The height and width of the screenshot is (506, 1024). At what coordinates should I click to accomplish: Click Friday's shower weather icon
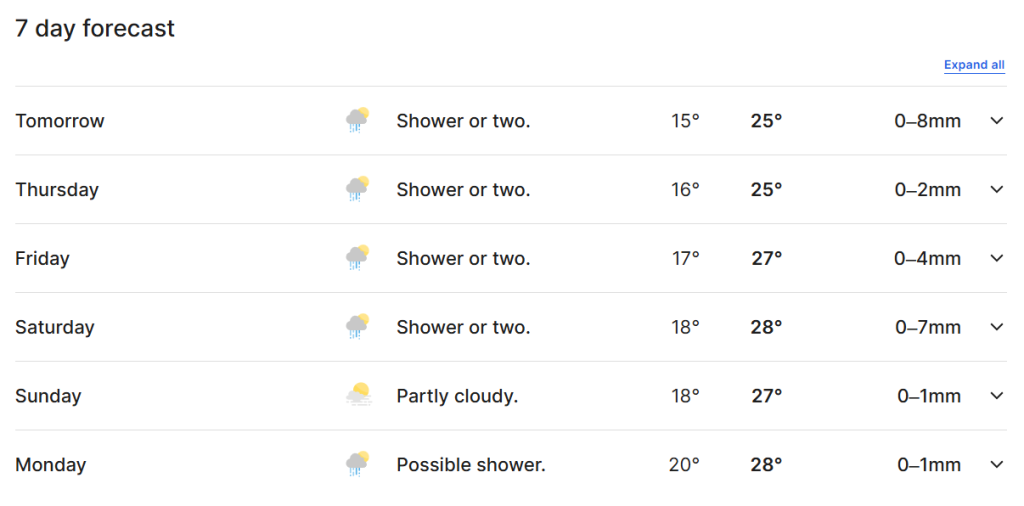[x=357, y=258]
